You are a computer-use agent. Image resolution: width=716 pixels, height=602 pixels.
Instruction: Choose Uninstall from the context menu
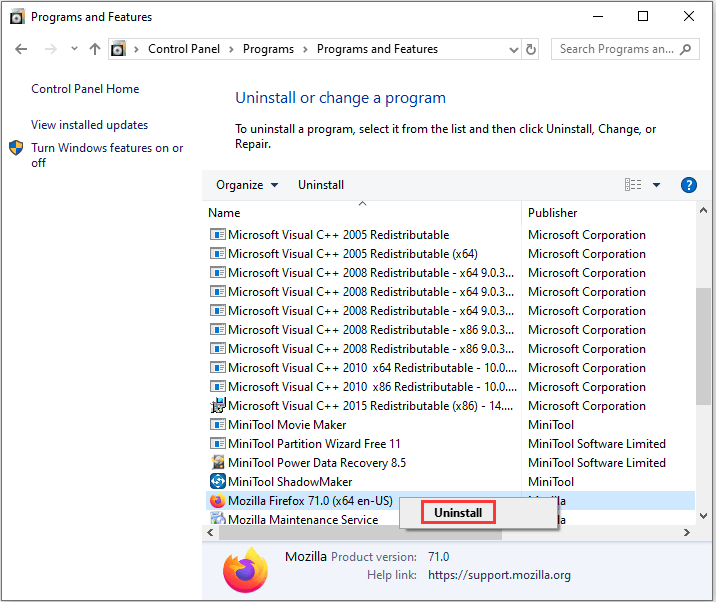458,512
